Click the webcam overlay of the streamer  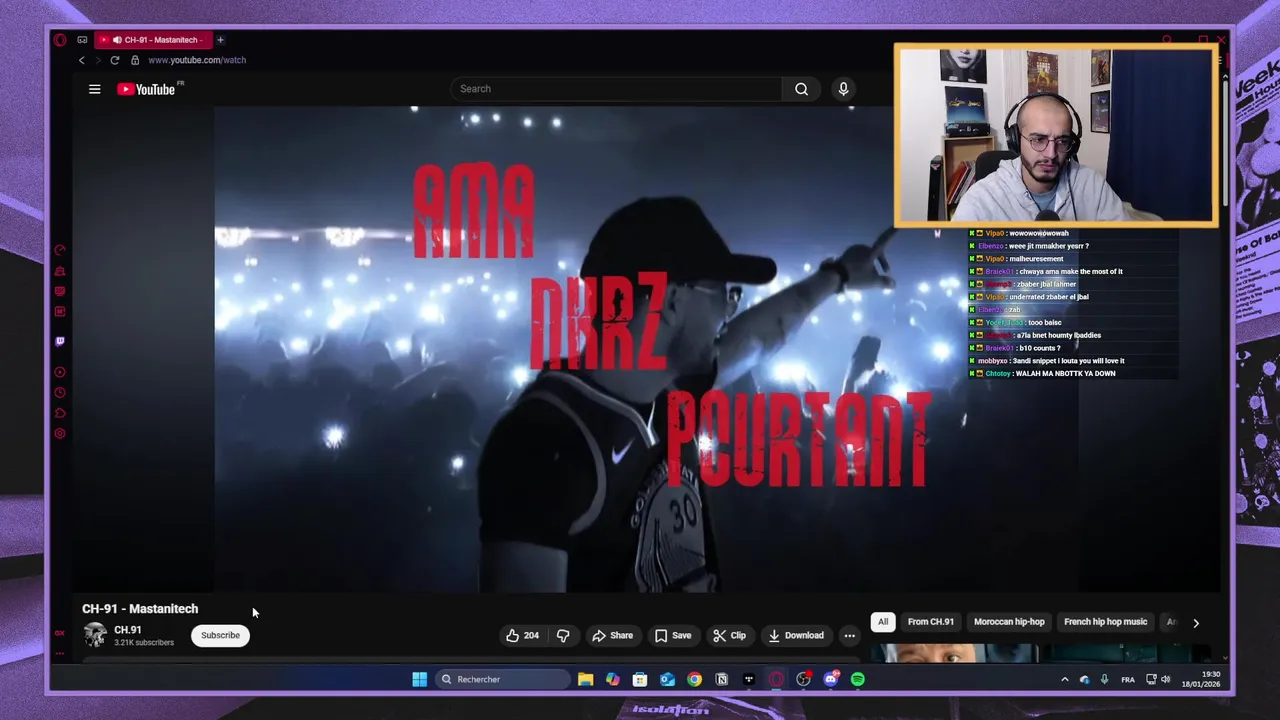coord(1056,135)
